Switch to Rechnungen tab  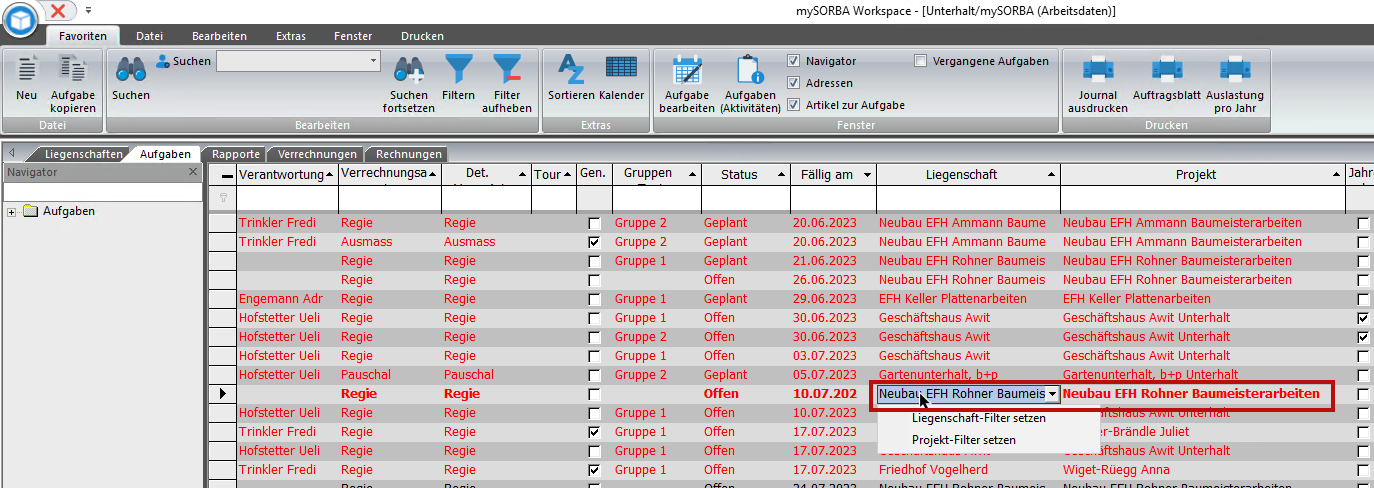coord(409,154)
